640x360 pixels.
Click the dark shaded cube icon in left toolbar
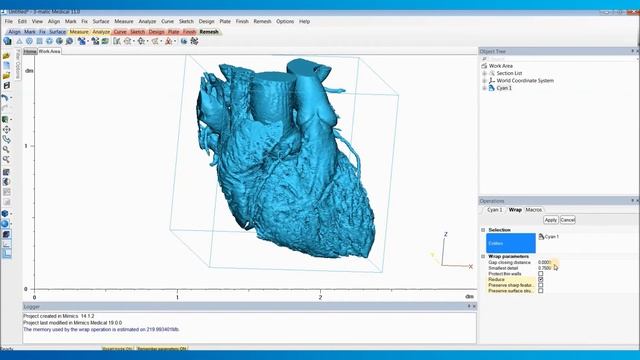point(7,234)
